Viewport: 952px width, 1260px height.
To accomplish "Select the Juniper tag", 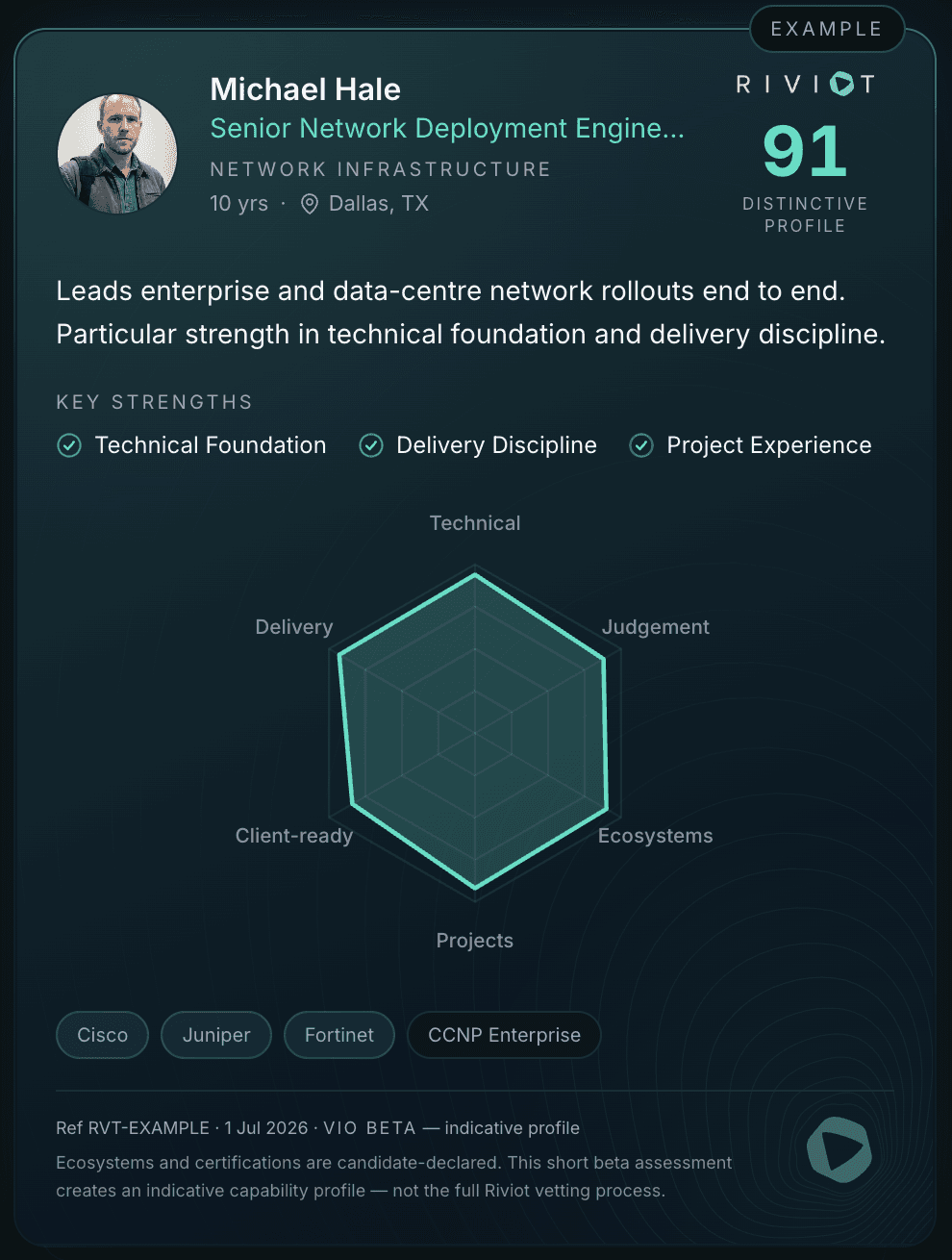I will coord(216,1035).
